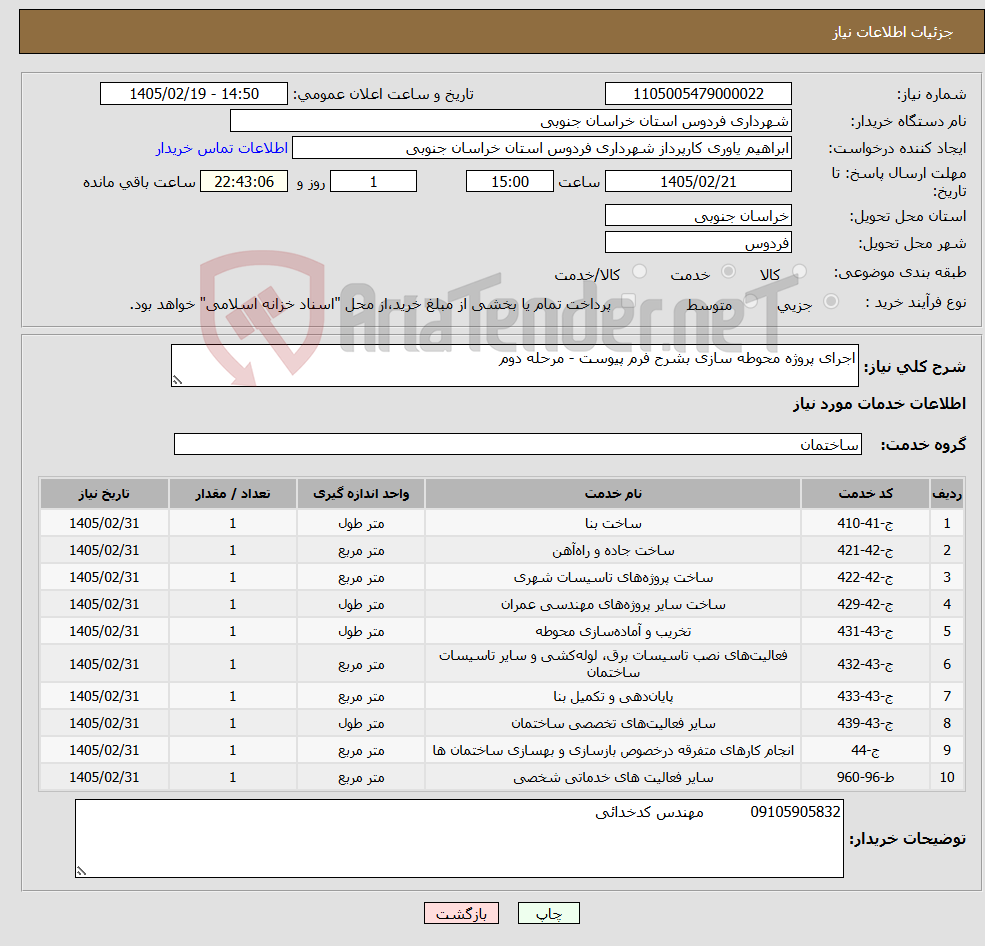Click the deadline time field 15:00
The width and height of the screenshot is (985, 946).
[509, 182]
